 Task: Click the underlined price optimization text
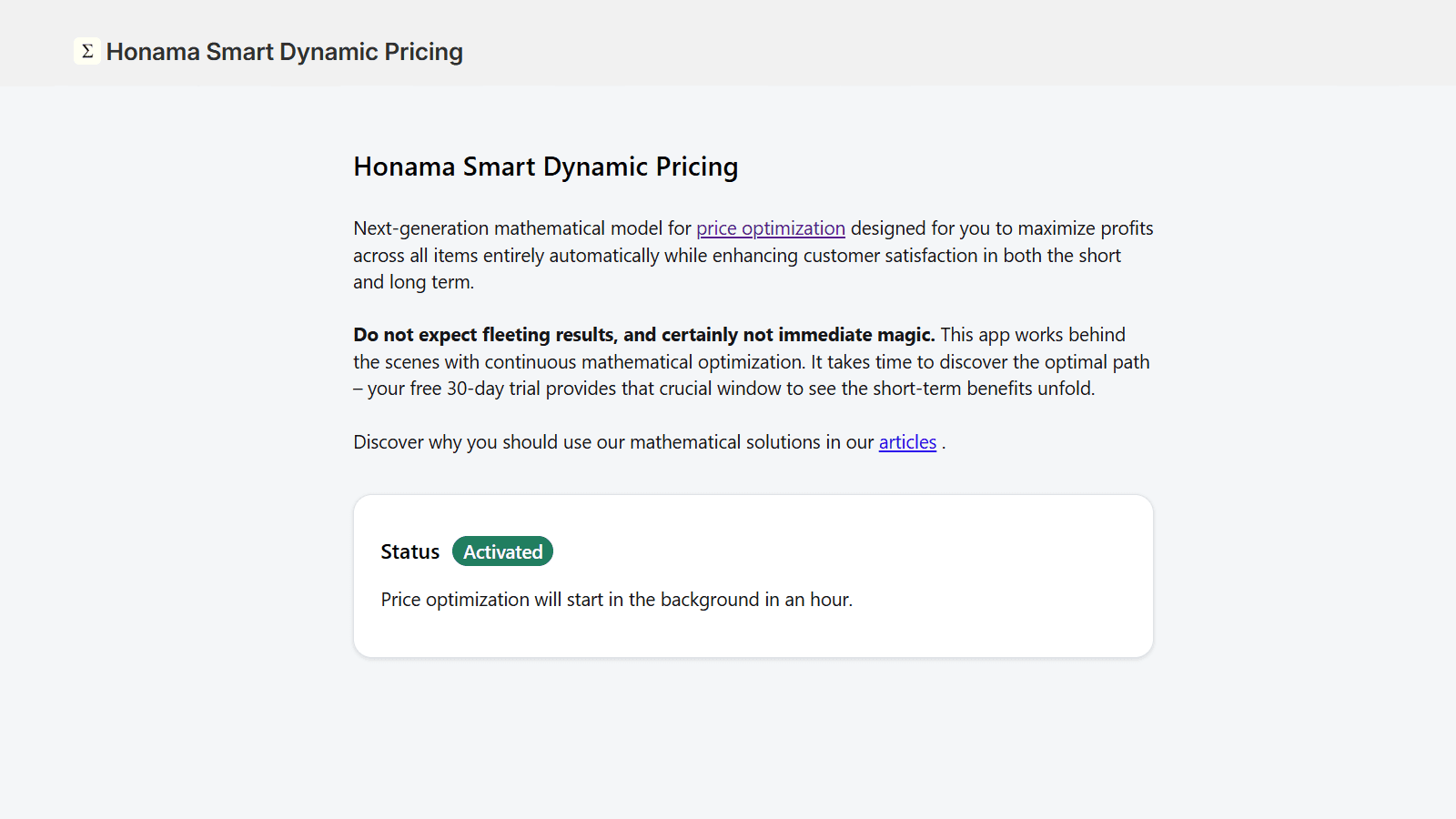pyautogui.click(x=771, y=227)
